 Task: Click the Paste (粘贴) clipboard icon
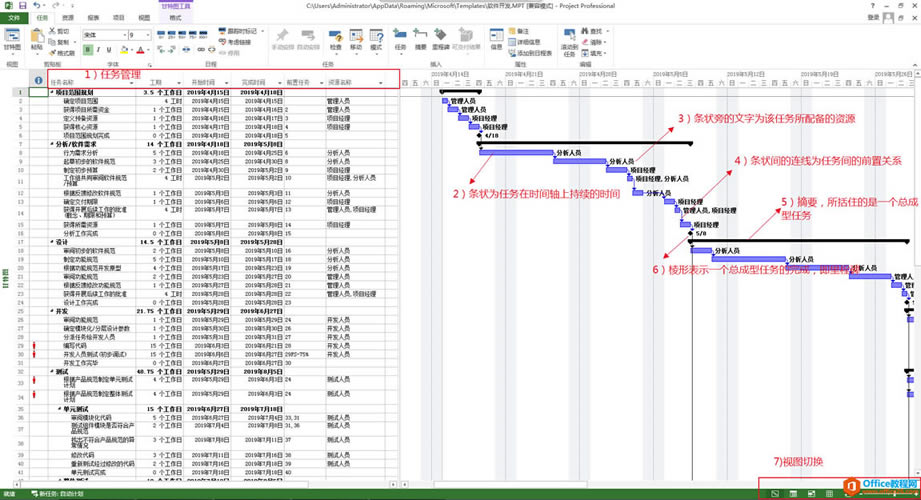[36, 39]
